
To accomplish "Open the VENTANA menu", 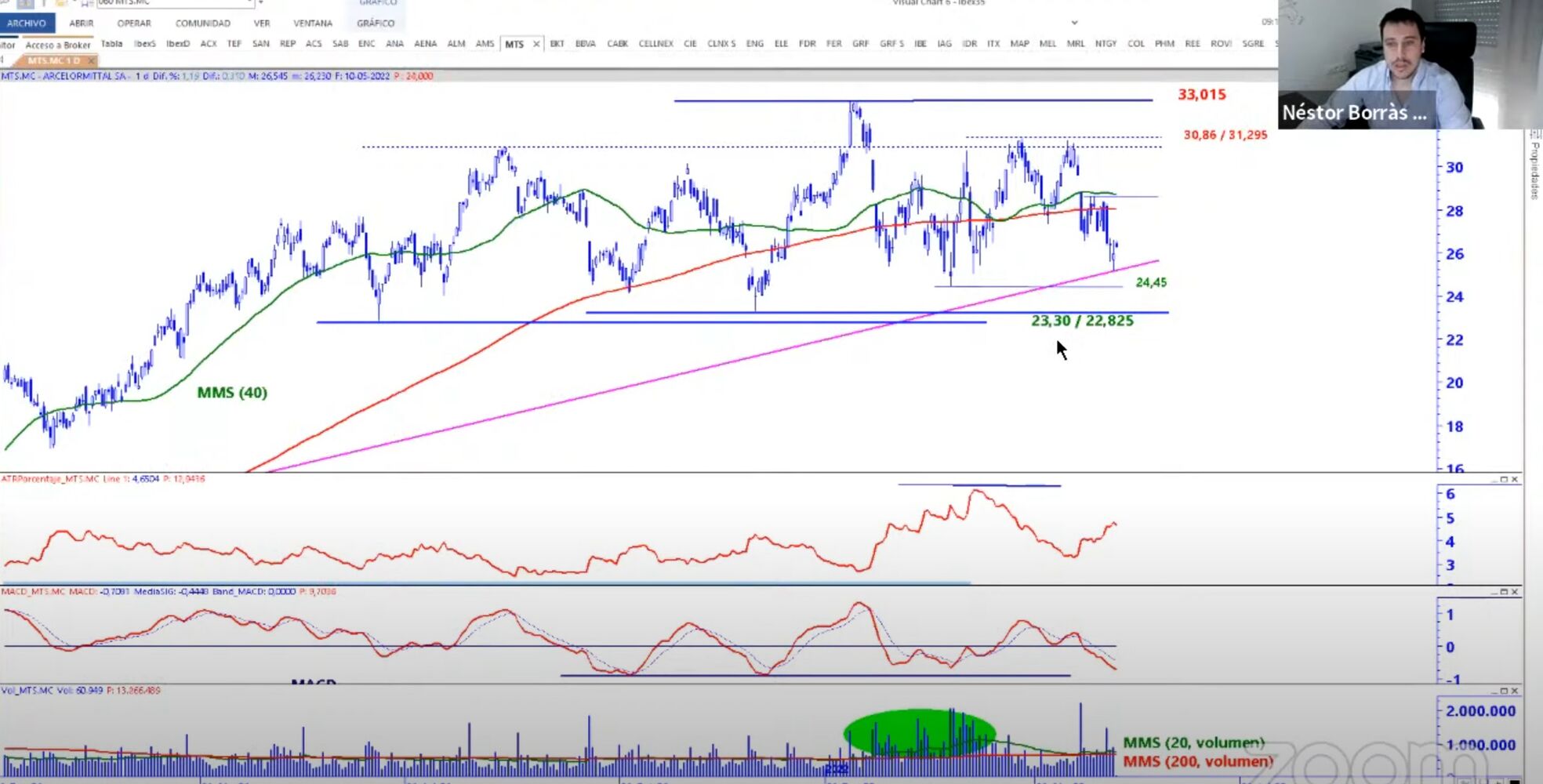I will click(x=313, y=24).
